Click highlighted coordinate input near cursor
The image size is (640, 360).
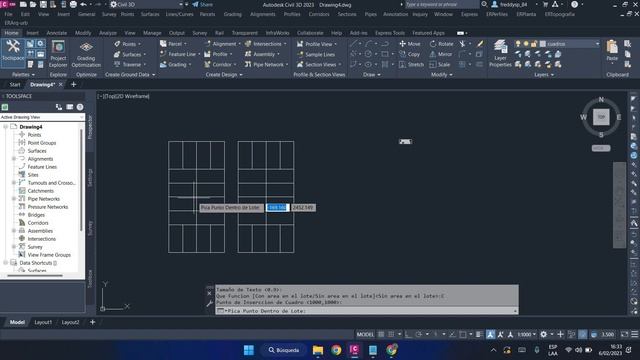tap(278, 208)
